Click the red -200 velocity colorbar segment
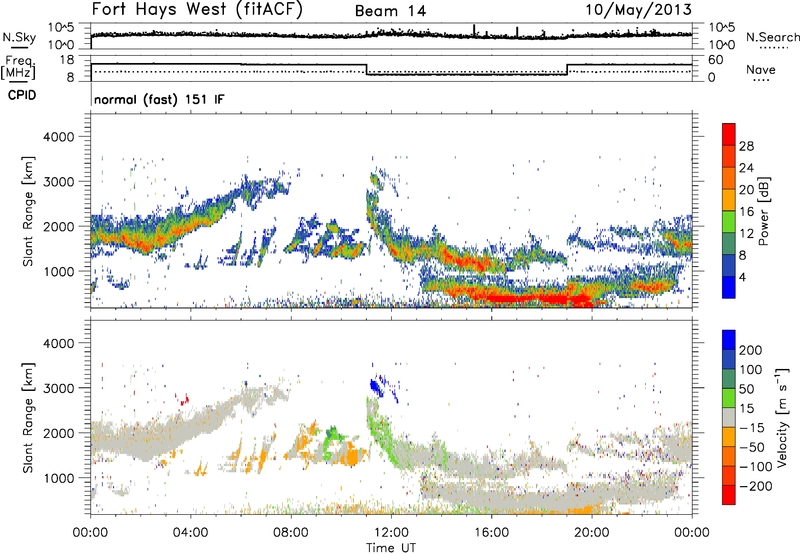This screenshot has height=554, width=800. tap(729, 495)
